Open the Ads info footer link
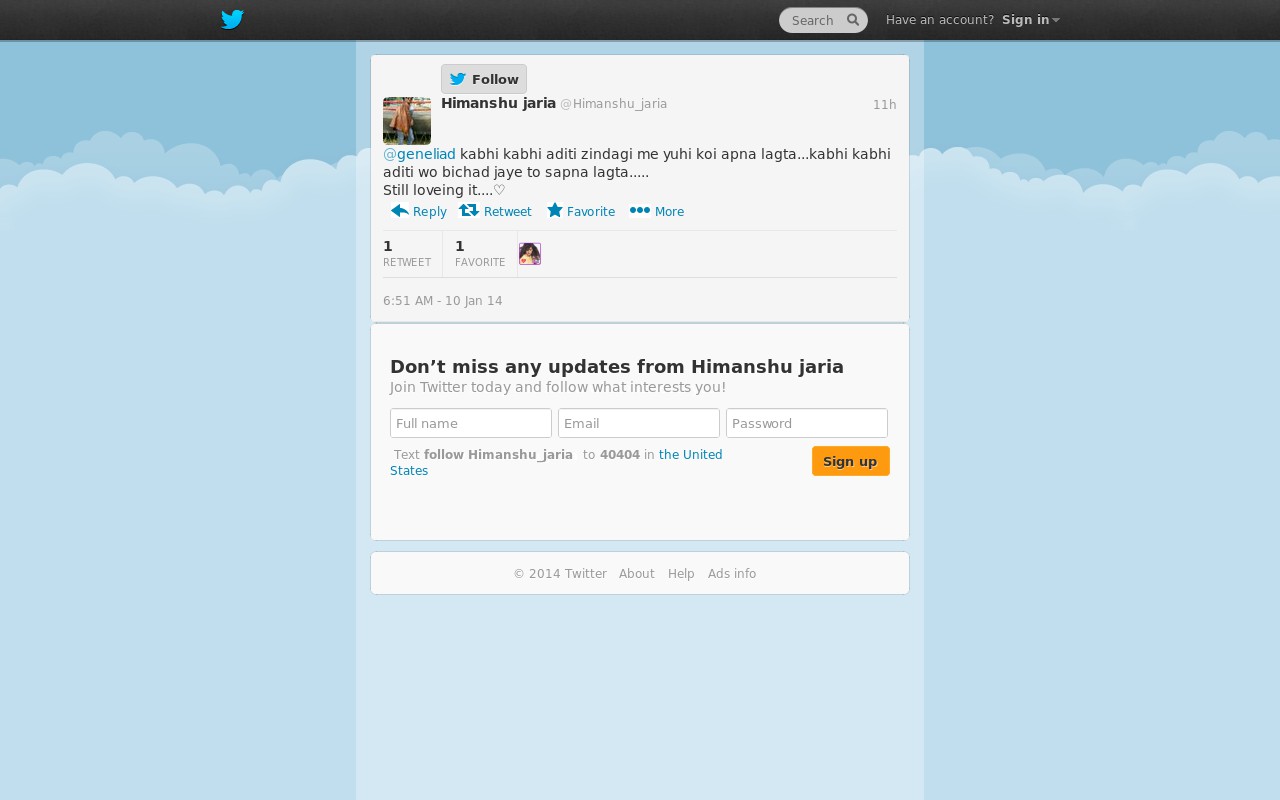The height and width of the screenshot is (800, 1280). click(732, 574)
